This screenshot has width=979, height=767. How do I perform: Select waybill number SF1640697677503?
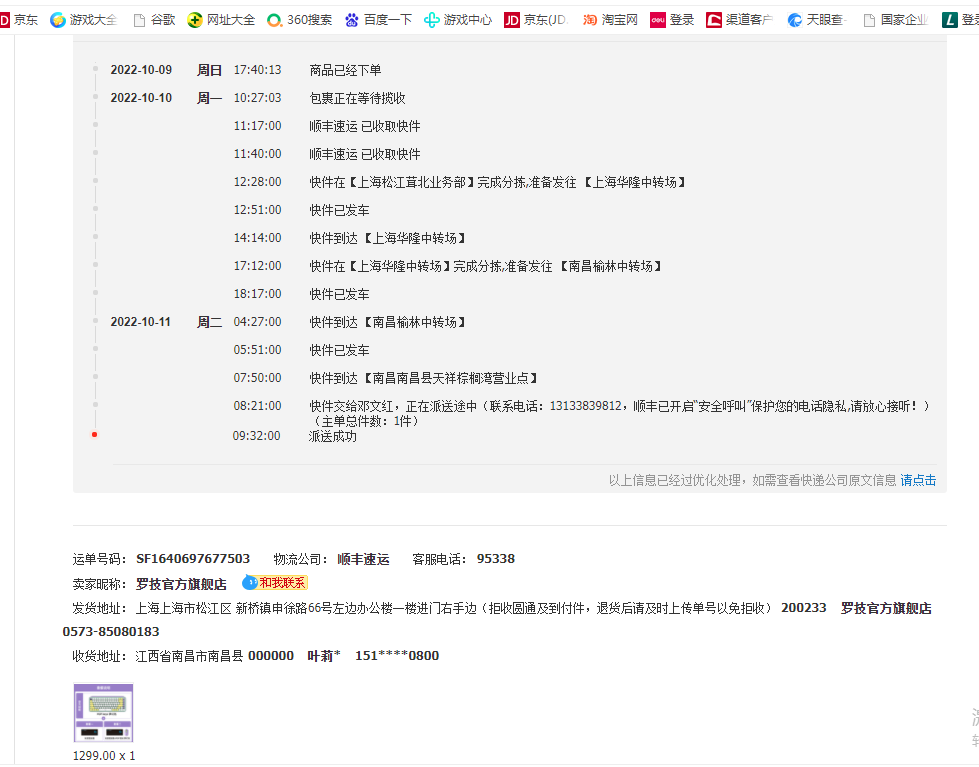coord(193,558)
